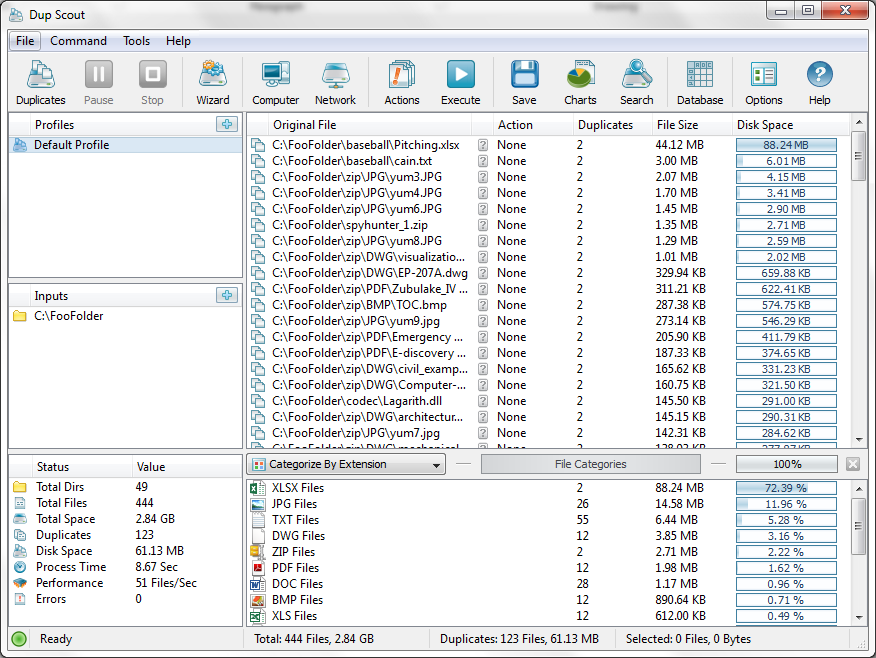This screenshot has width=876, height=658.
Task: Sort by Duplicates column header
Action: (x=613, y=125)
